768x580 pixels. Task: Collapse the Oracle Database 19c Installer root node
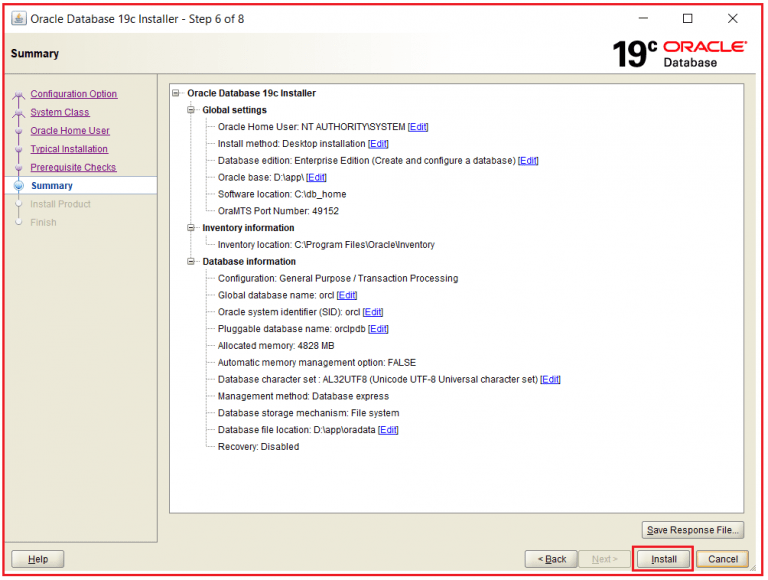pyautogui.click(x=177, y=93)
